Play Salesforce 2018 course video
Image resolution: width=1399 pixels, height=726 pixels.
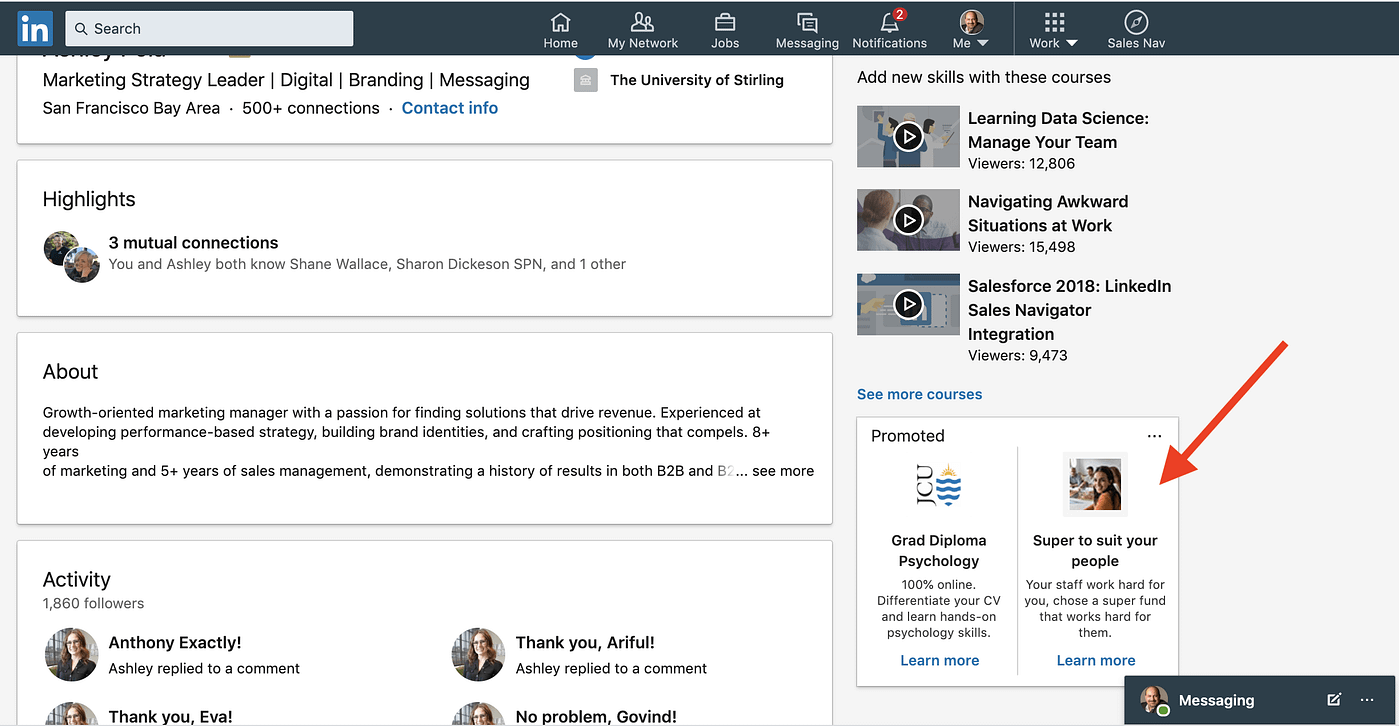tap(908, 303)
